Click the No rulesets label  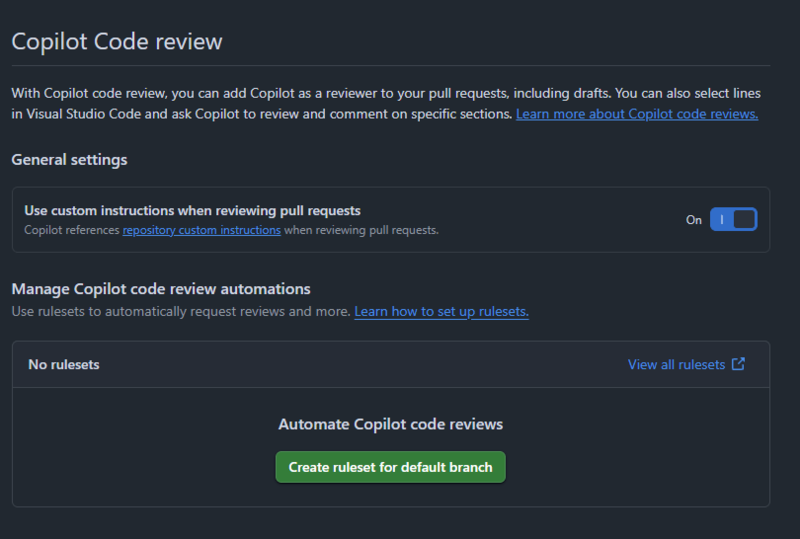pos(64,364)
